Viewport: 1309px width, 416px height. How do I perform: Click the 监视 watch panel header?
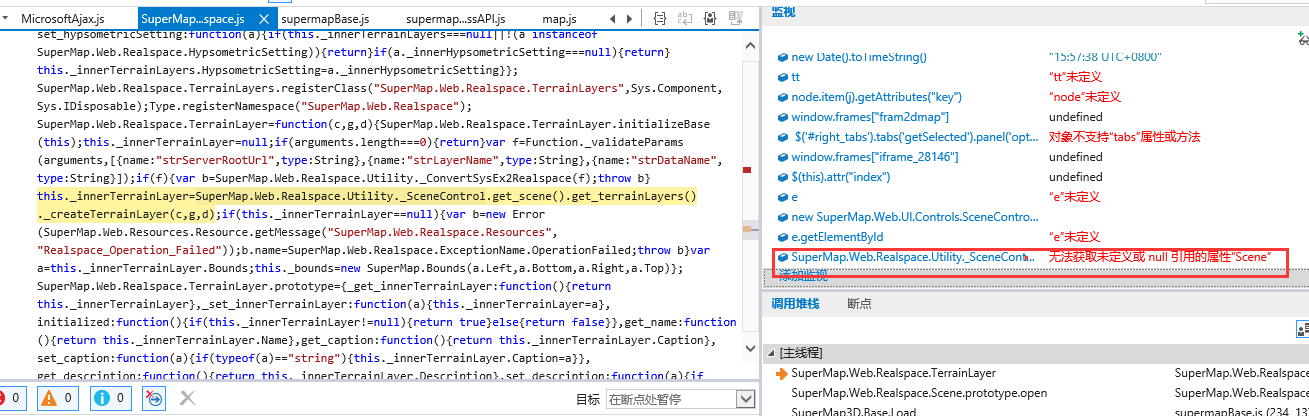(783, 11)
